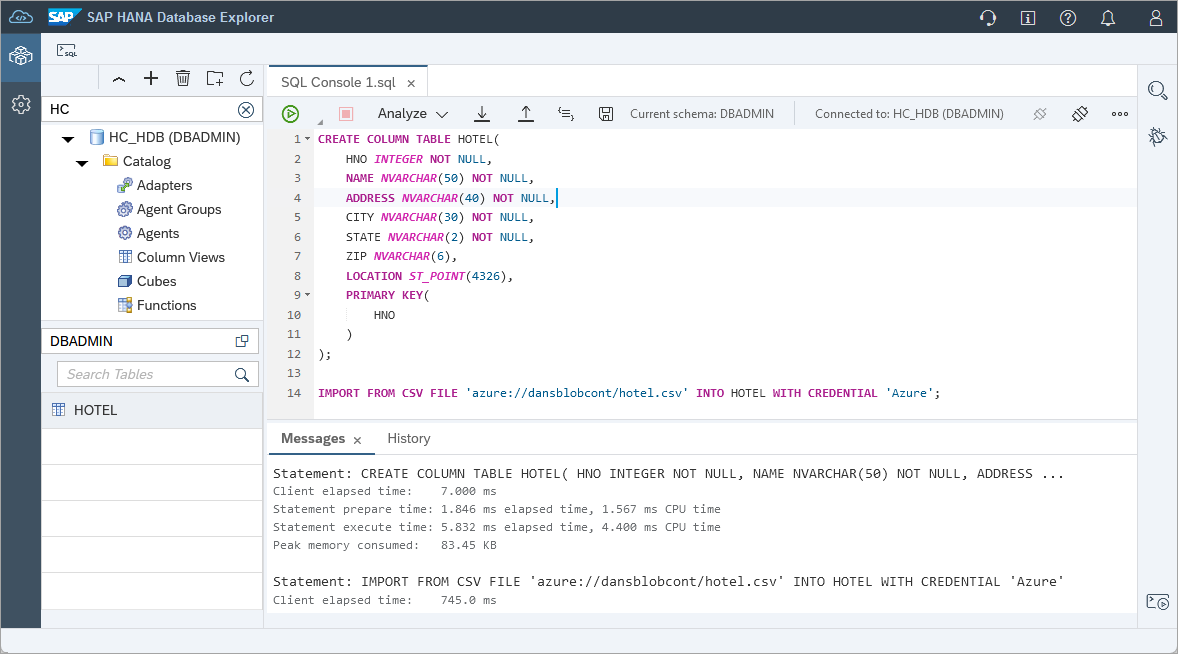Viewport: 1178px width, 654px height.
Task: Open the more options ellipsis
Action: click(1119, 114)
